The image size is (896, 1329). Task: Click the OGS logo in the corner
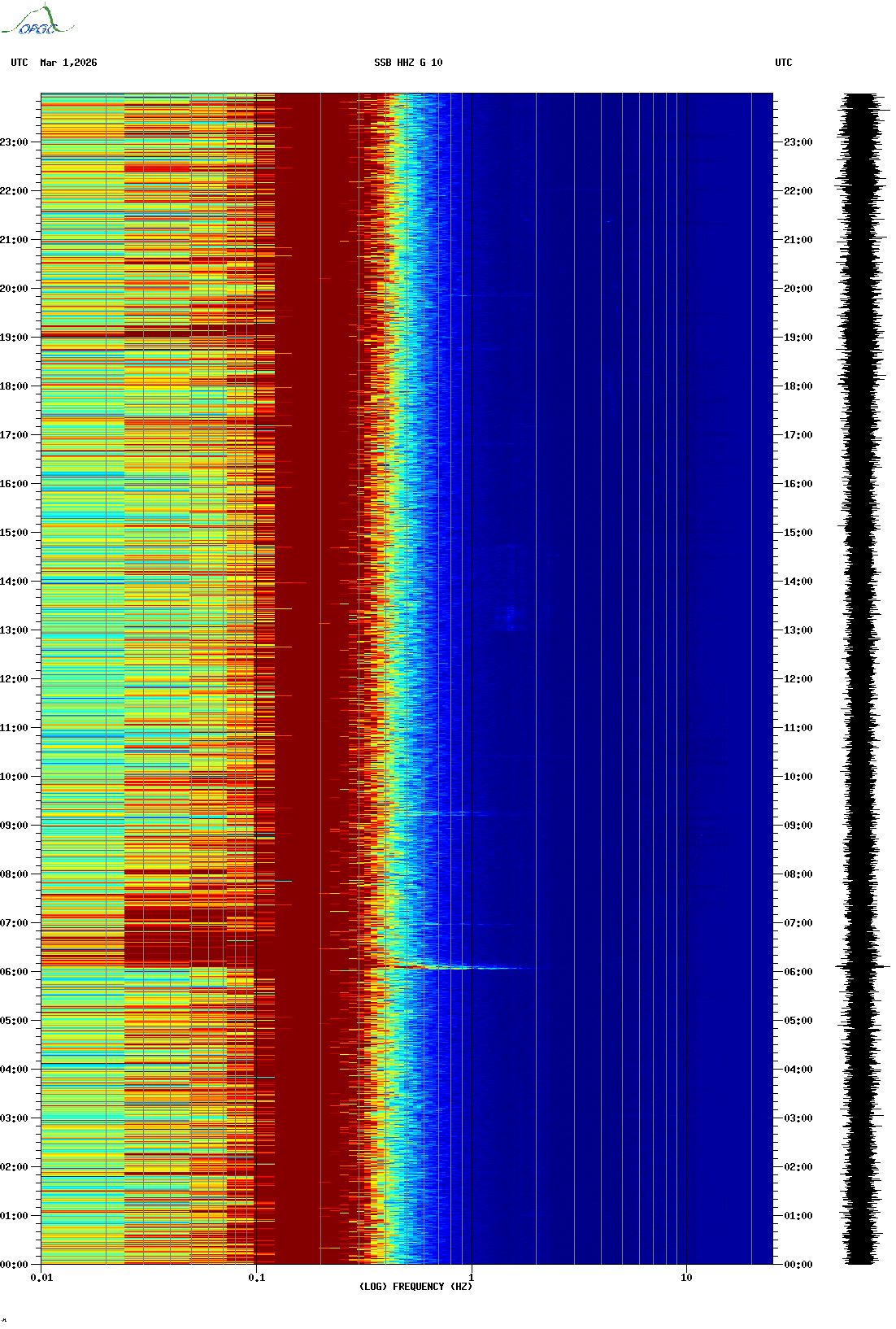click(37, 21)
